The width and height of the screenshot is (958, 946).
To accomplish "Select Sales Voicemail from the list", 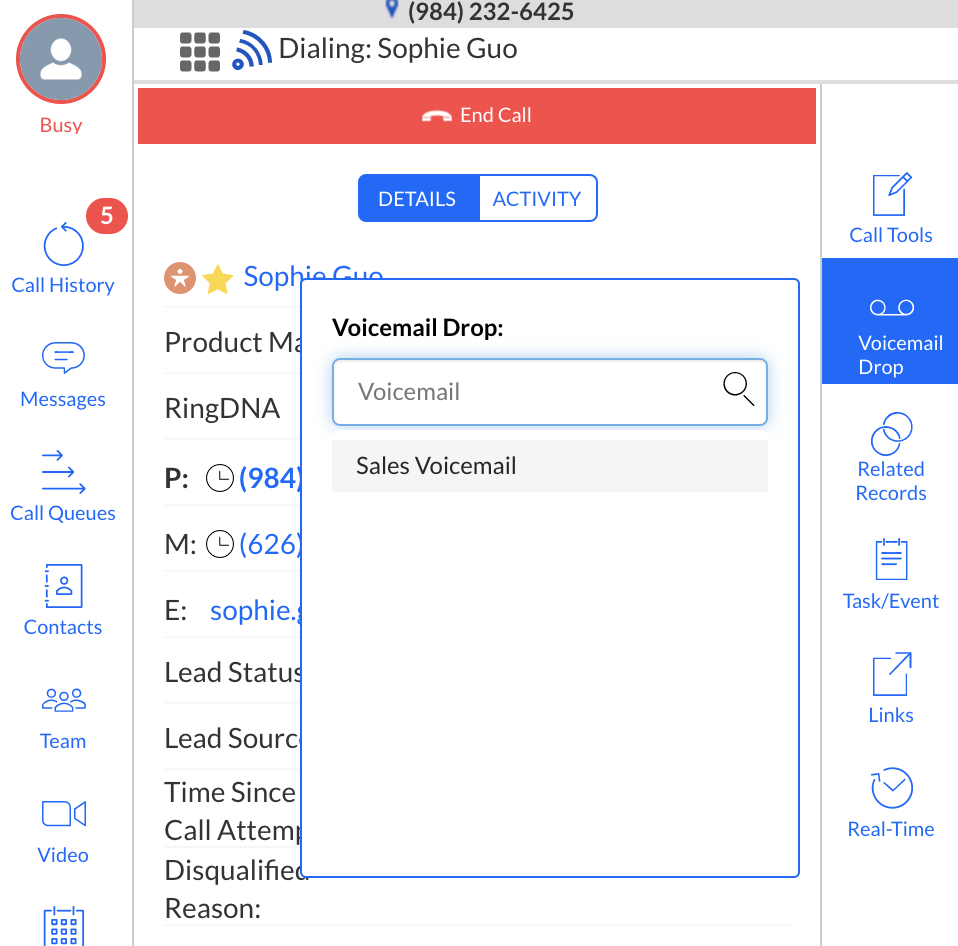I will pyautogui.click(x=549, y=466).
